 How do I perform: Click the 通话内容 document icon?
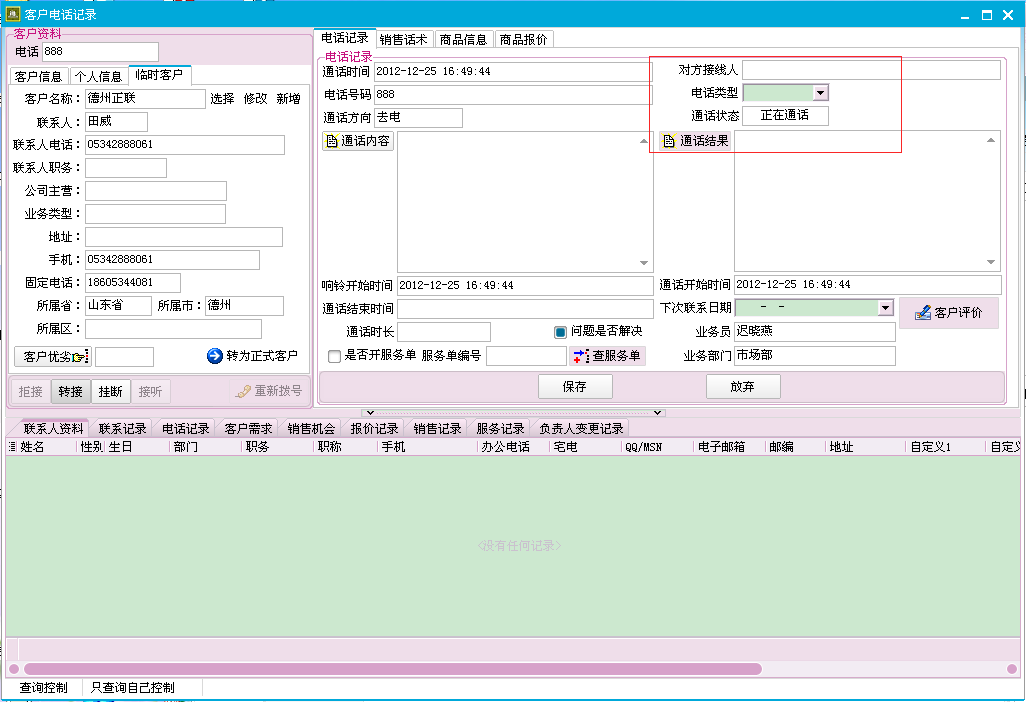point(332,141)
